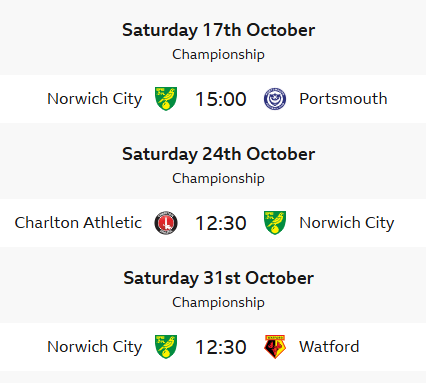This screenshot has height=383, width=426.
Task: Select Norwich City name in 24th October match
Action: [347, 223]
